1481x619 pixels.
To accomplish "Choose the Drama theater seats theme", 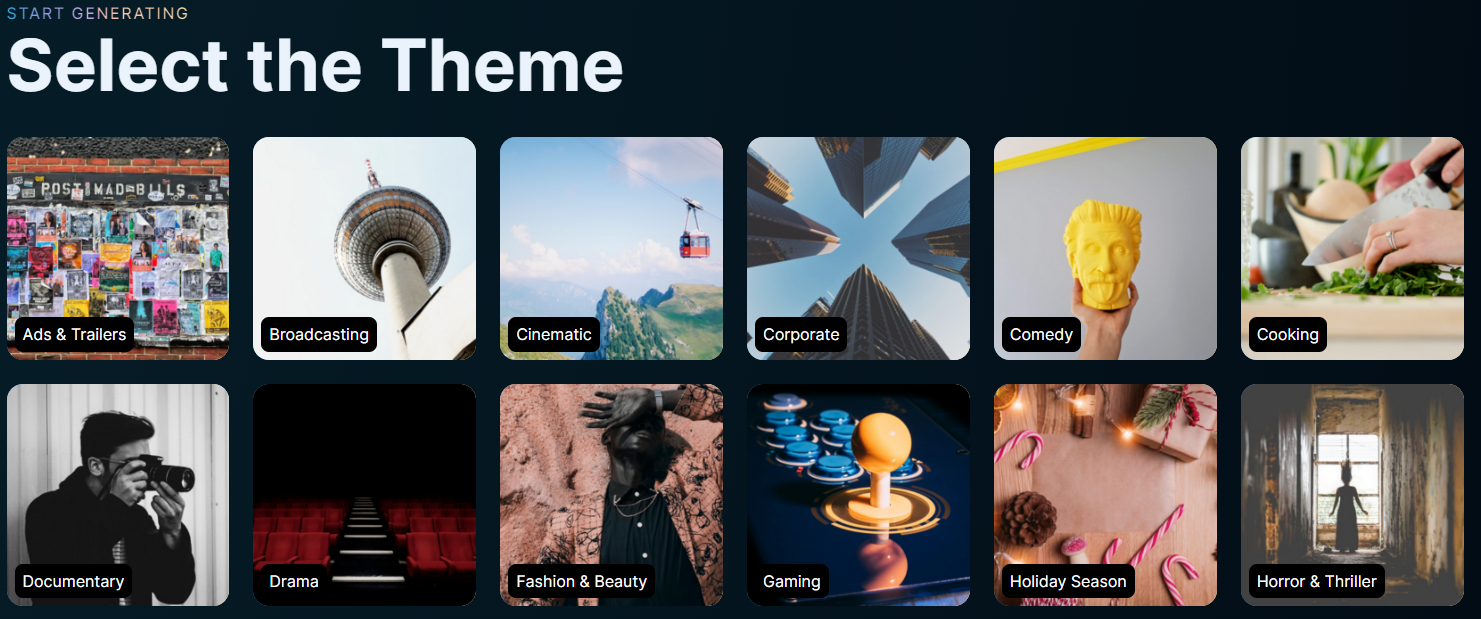I will coord(364,495).
